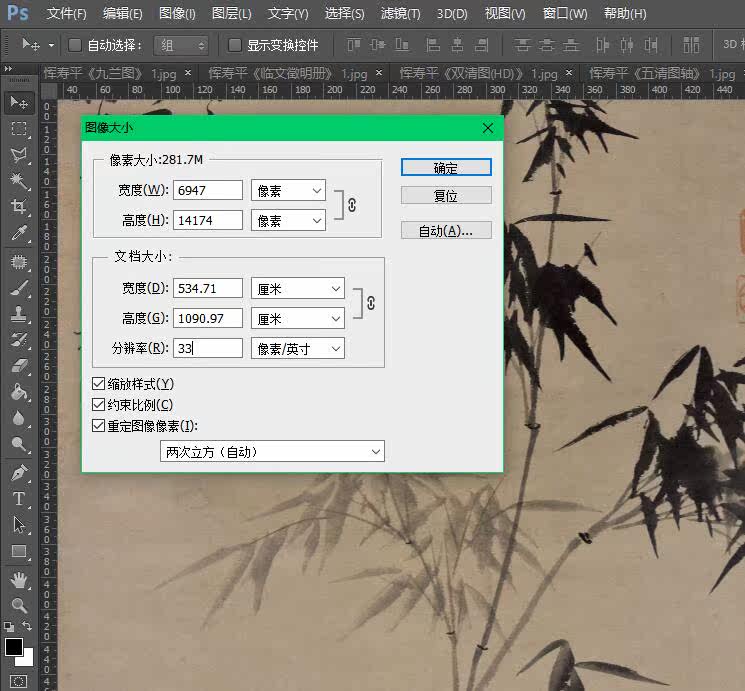Select the Paint Bucket tool
This screenshot has width=745, height=691.
pos(19,392)
